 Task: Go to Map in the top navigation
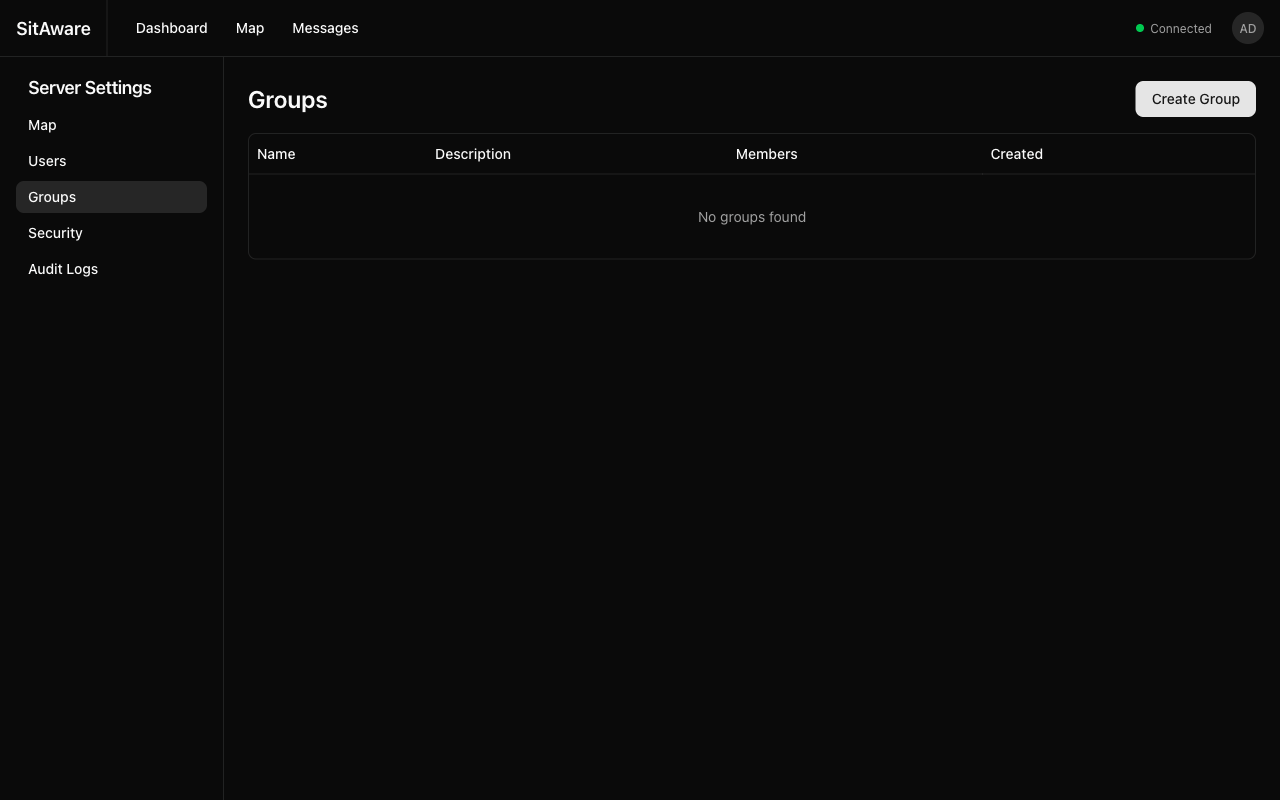250,28
